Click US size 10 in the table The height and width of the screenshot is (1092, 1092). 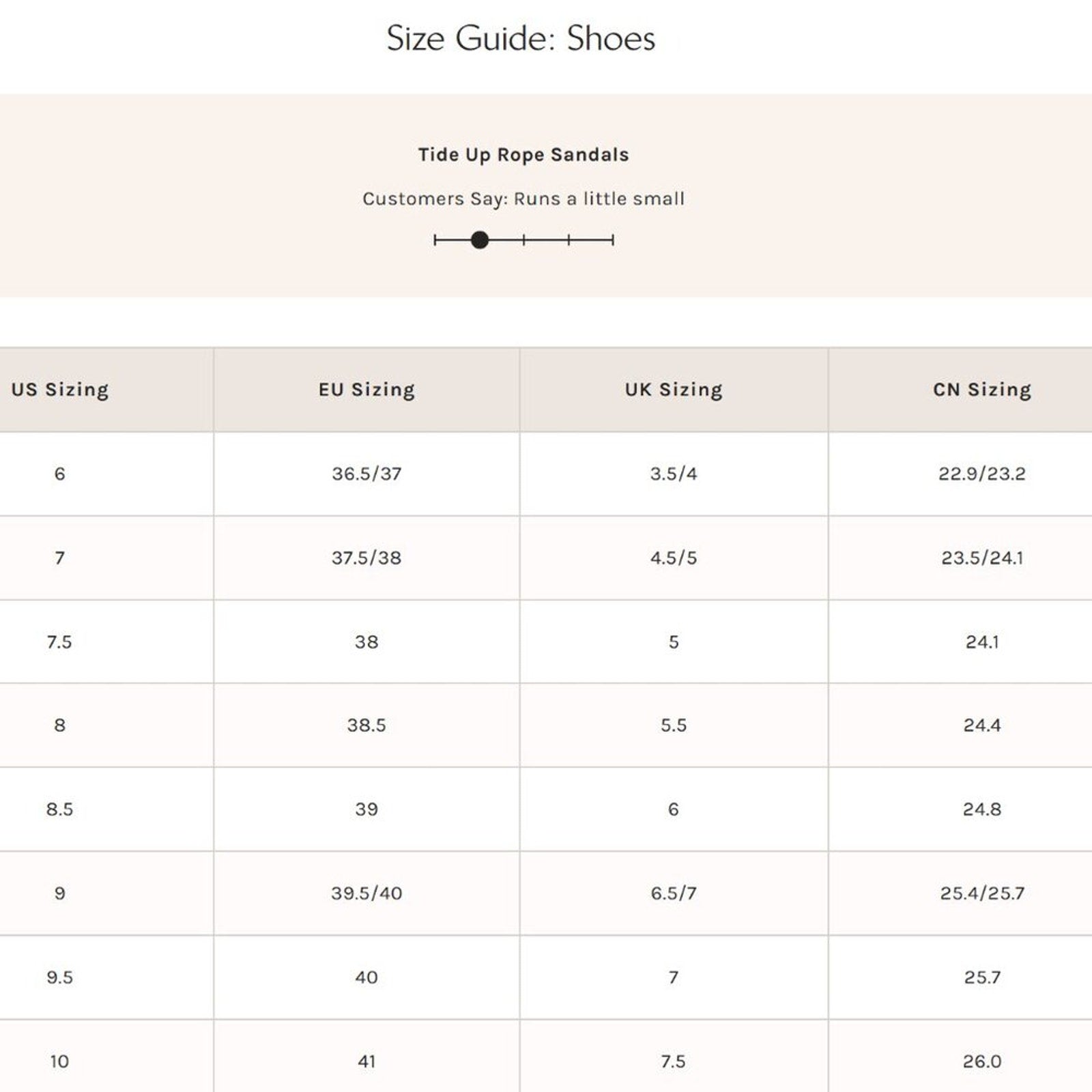click(59, 1061)
